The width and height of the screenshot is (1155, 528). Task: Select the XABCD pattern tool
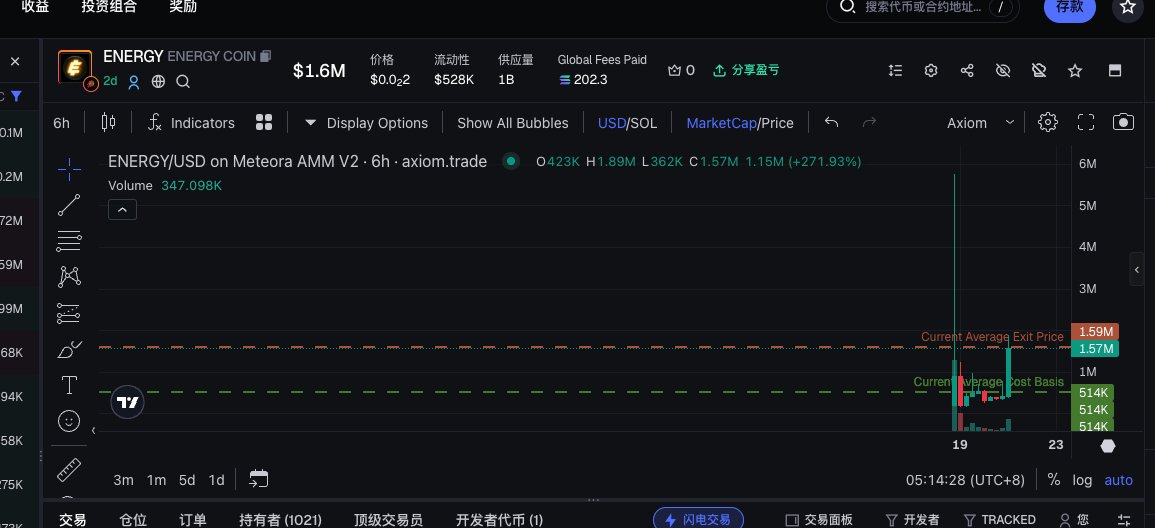pyautogui.click(x=69, y=277)
